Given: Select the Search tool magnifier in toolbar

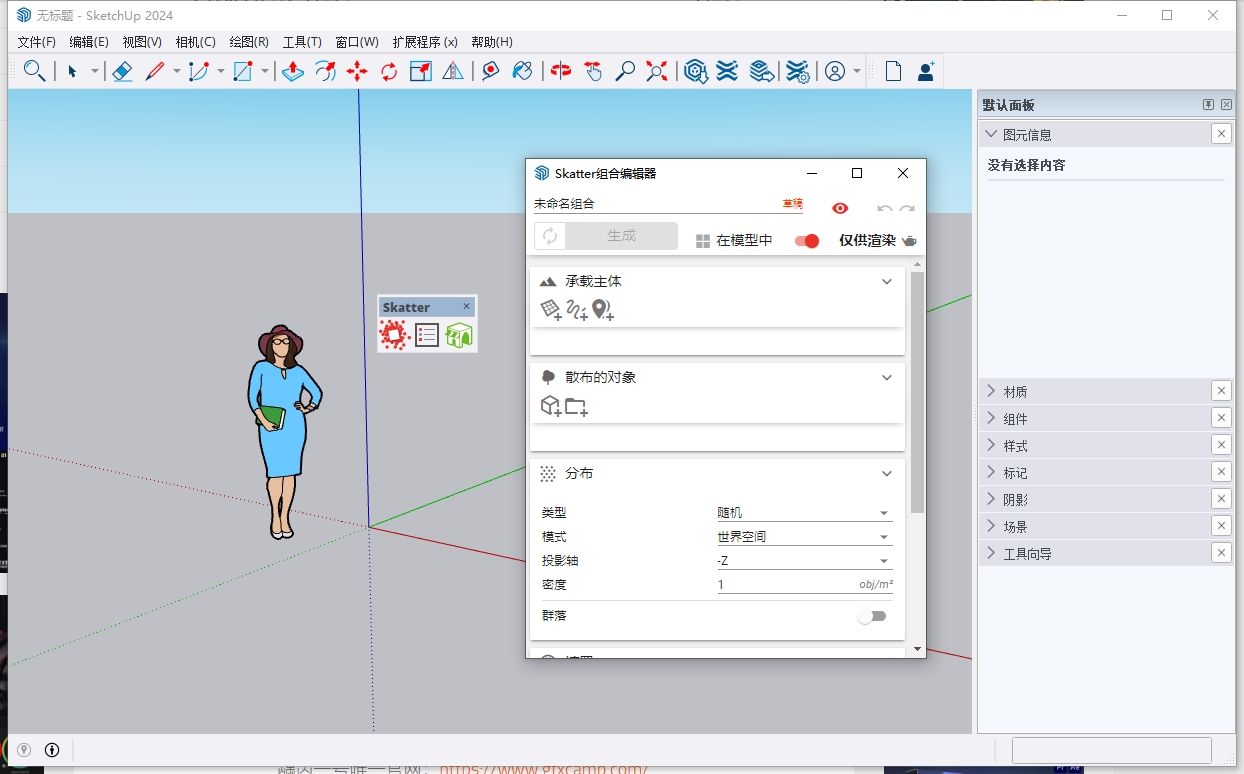Looking at the screenshot, I should 34,71.
